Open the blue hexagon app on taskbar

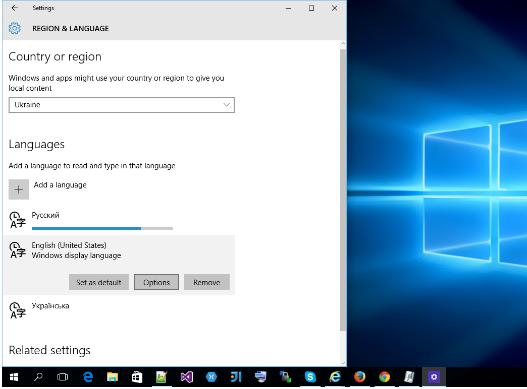(x=211, y=377)
